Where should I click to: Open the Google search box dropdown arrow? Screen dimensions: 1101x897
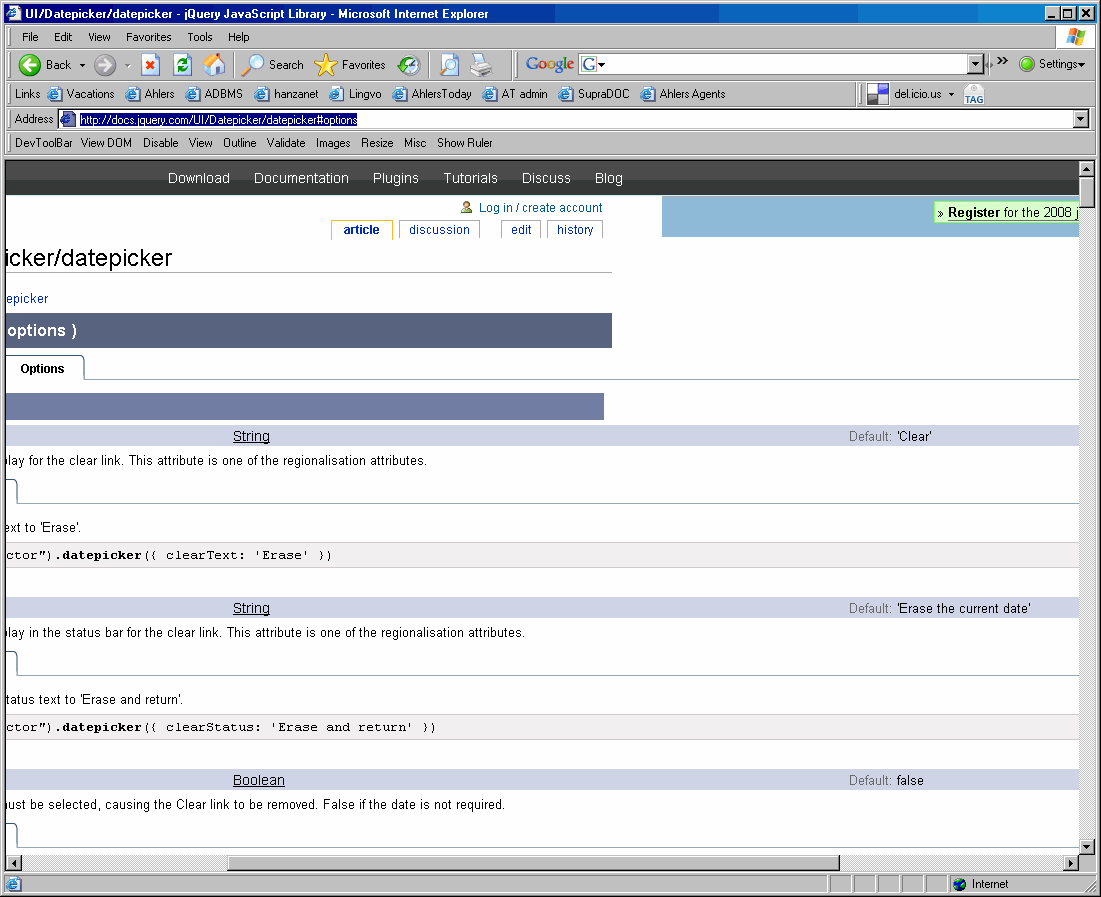coord(976,64)
